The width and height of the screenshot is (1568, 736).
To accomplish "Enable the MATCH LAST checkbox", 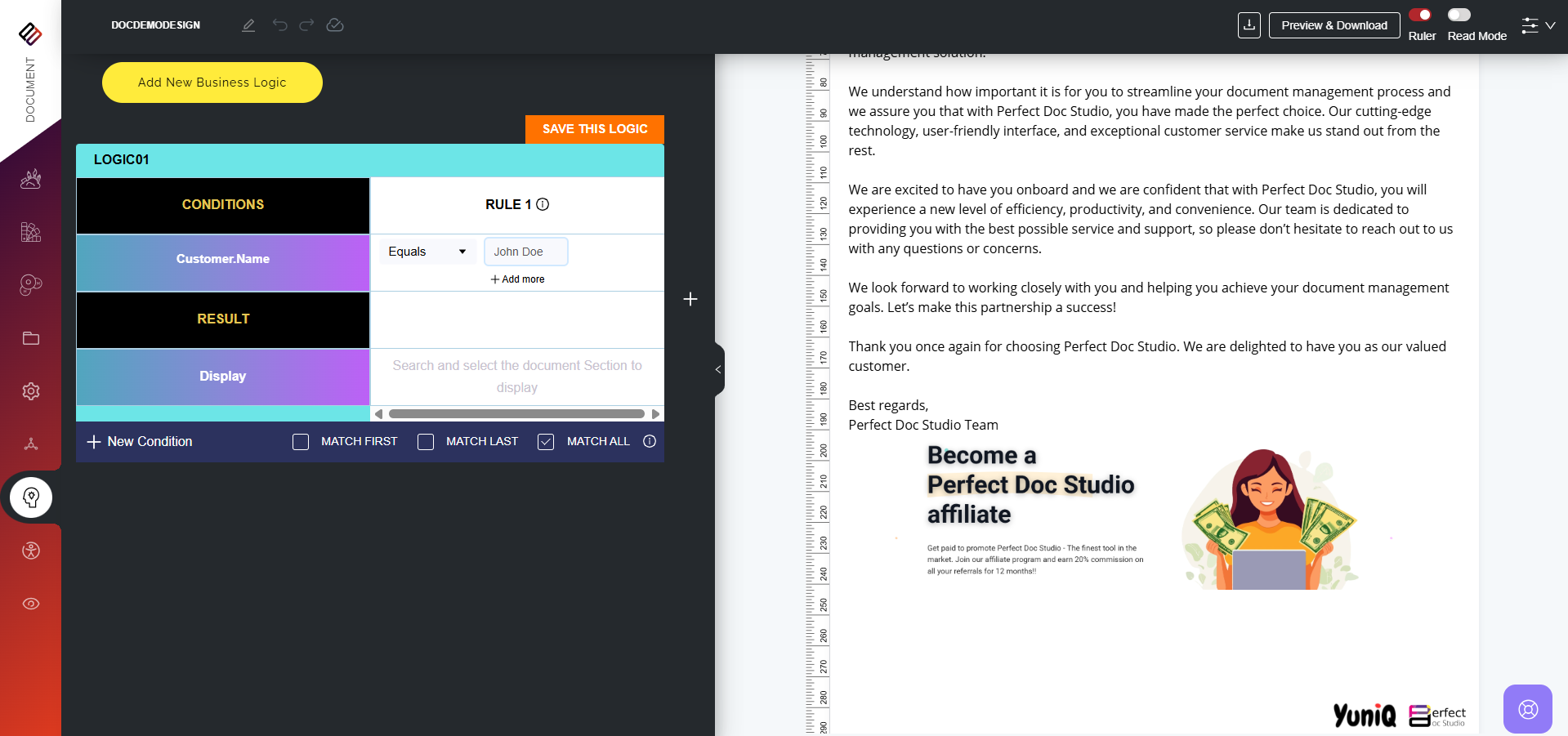I will [x=426, y=442].
